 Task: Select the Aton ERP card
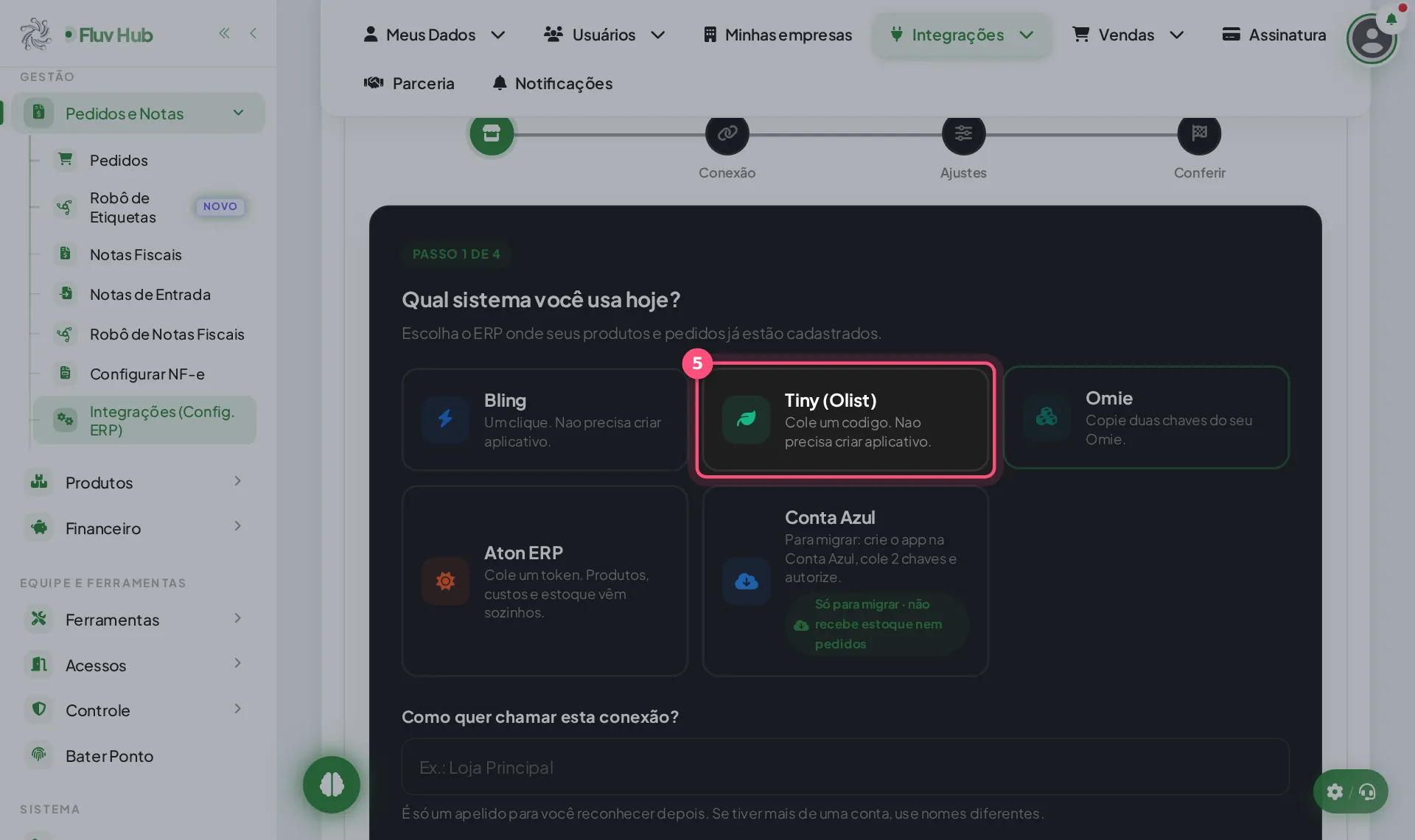pyautogui.click(x=545, y=581)
